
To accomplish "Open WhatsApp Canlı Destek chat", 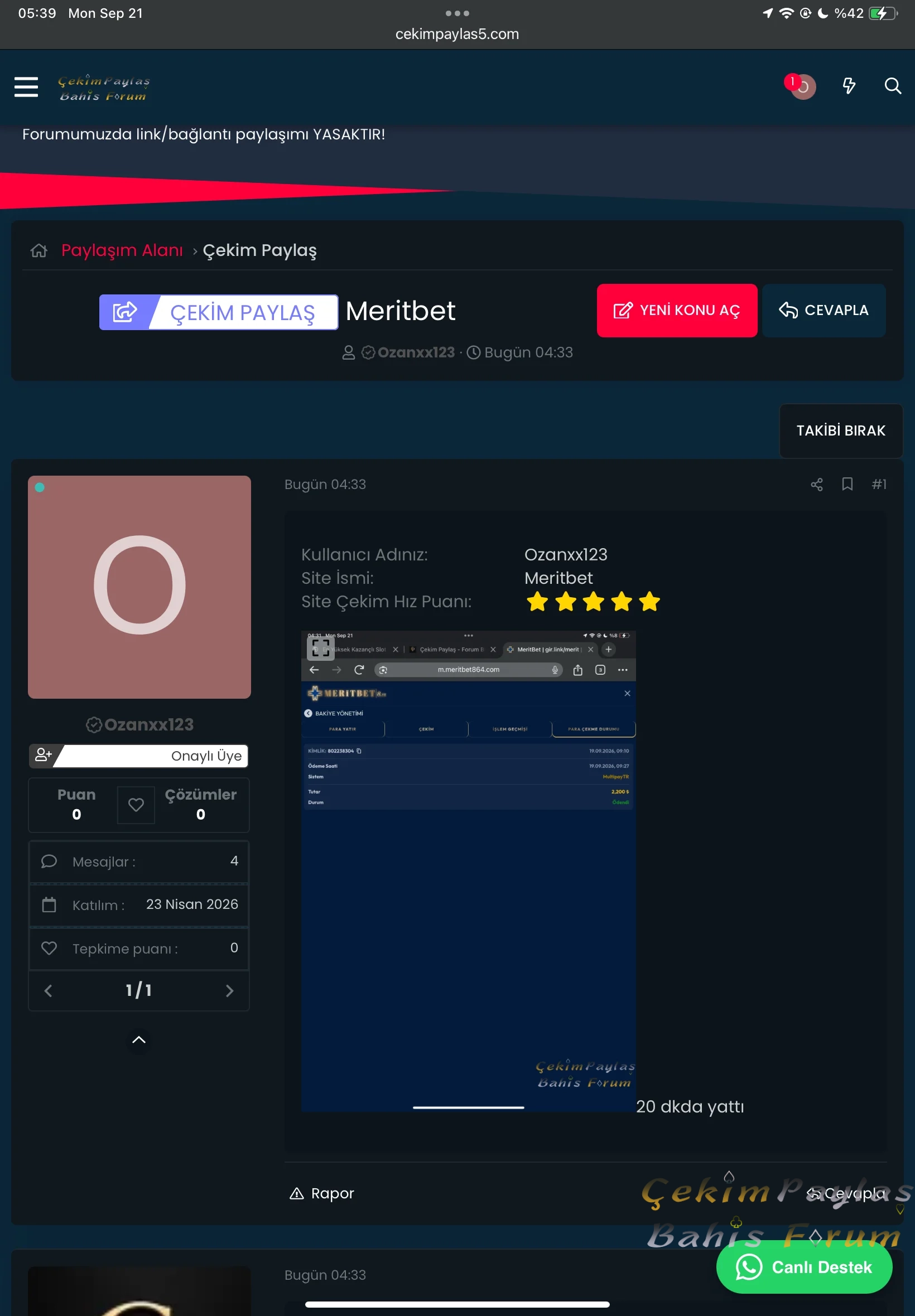I will pos(804,1267).
